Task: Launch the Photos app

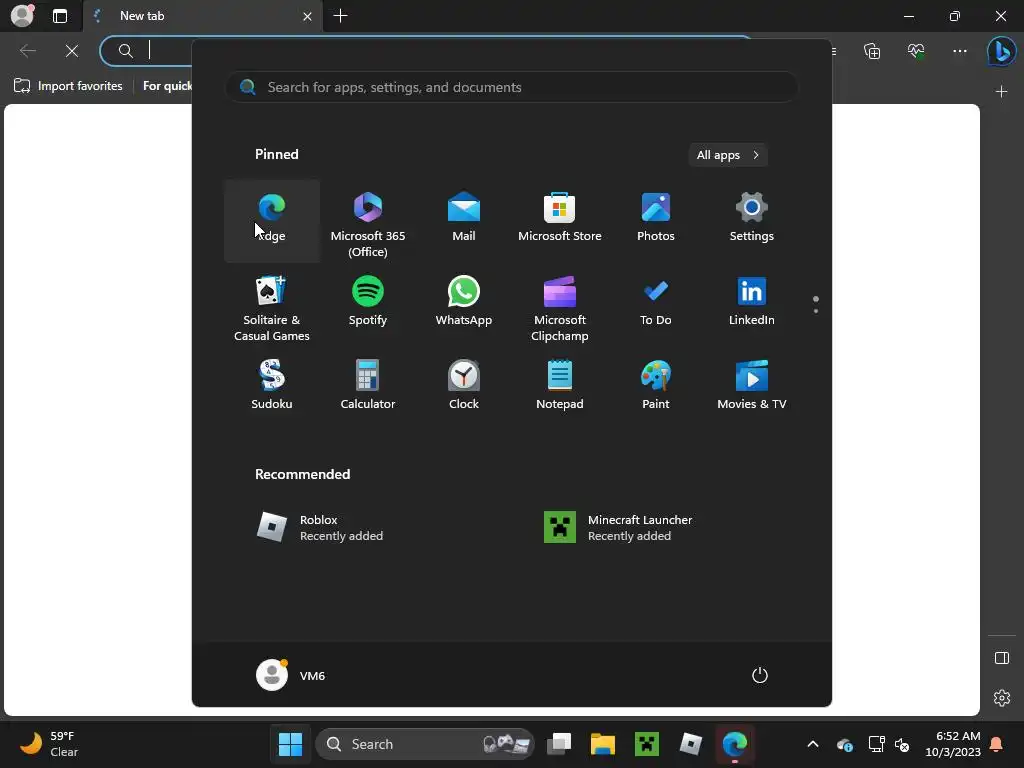Action: click(656, 221)
